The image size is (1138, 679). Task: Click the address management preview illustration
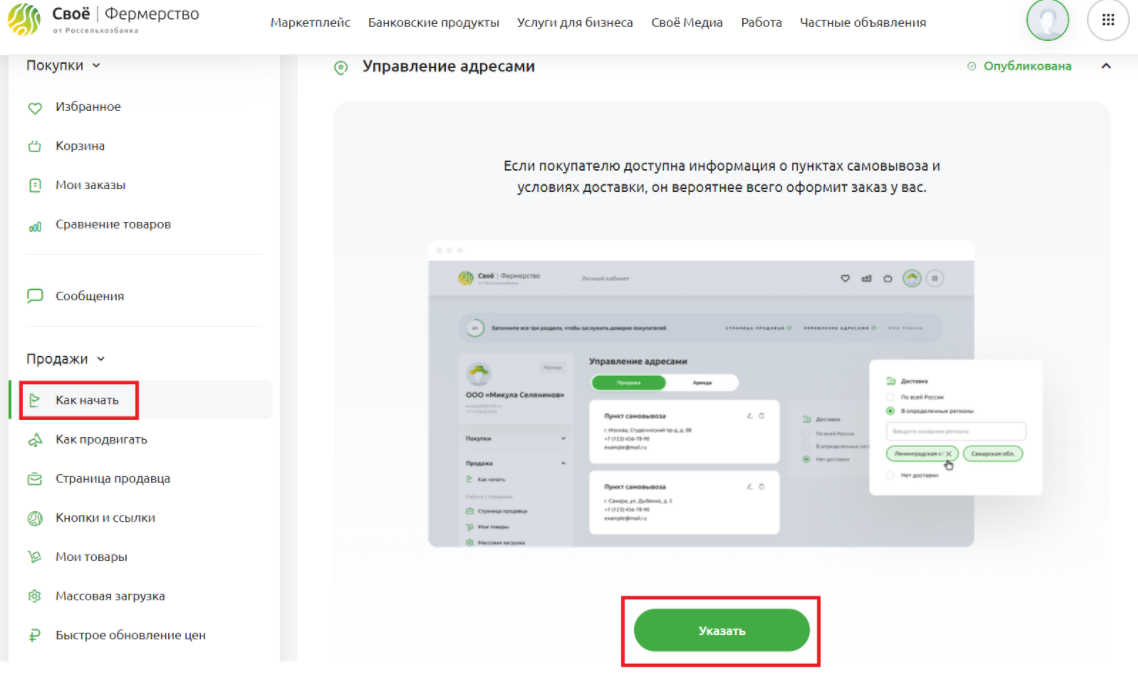735,395
